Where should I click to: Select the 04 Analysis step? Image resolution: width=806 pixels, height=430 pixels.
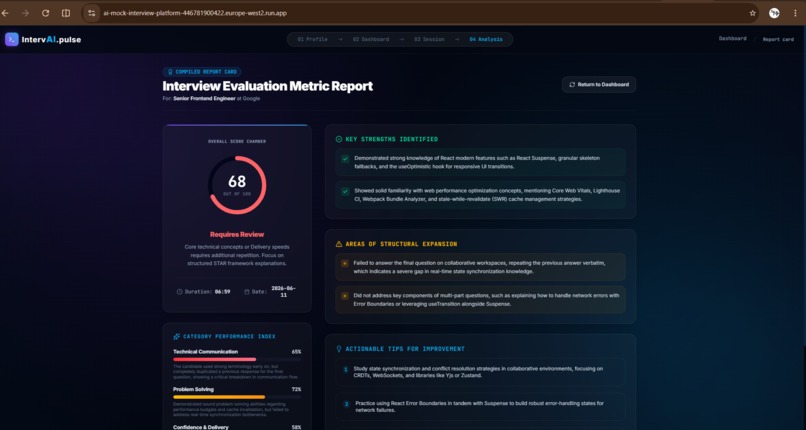(486, 40)
